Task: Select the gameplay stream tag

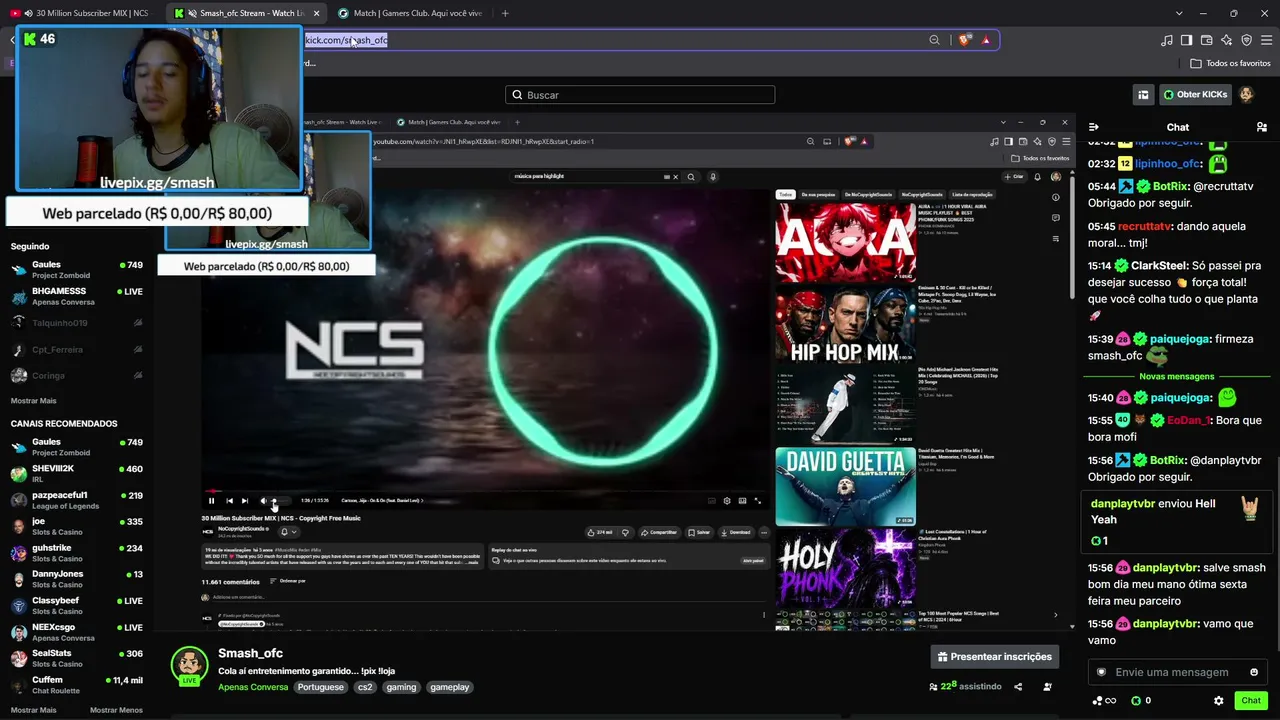Action: click(x=449, y=687)
